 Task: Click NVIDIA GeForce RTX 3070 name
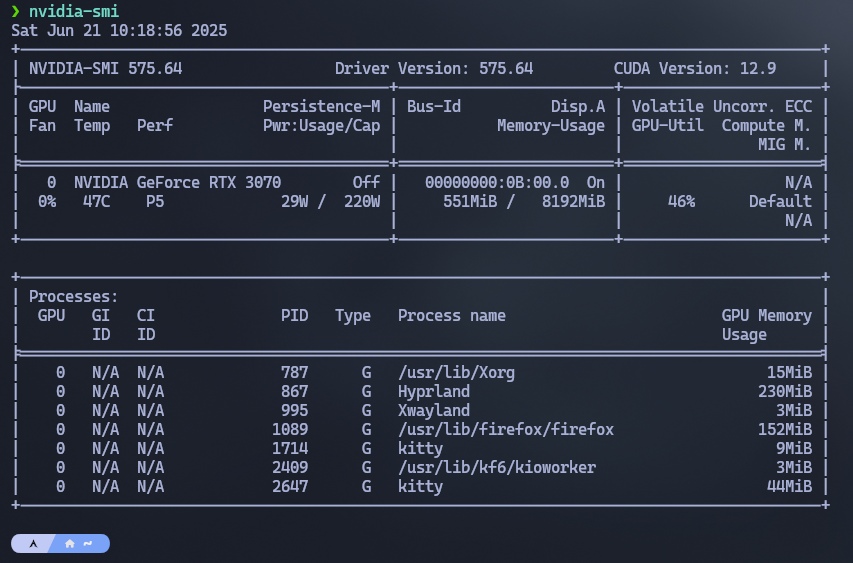[177, 182]
